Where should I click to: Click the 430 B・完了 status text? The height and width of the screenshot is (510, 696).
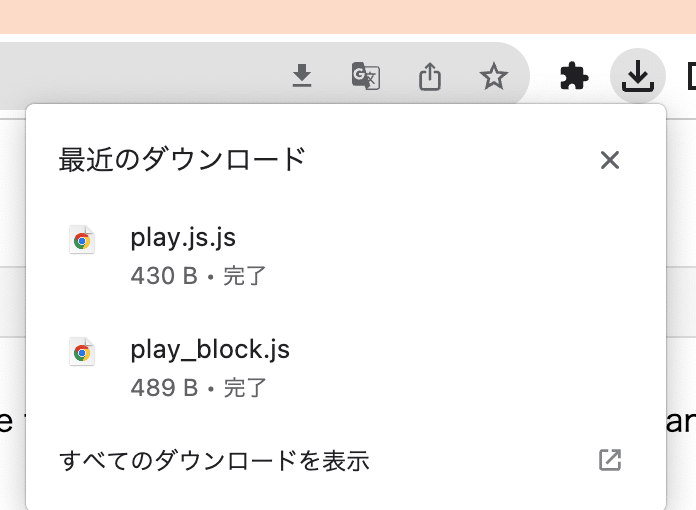click(x=198, y=276)
